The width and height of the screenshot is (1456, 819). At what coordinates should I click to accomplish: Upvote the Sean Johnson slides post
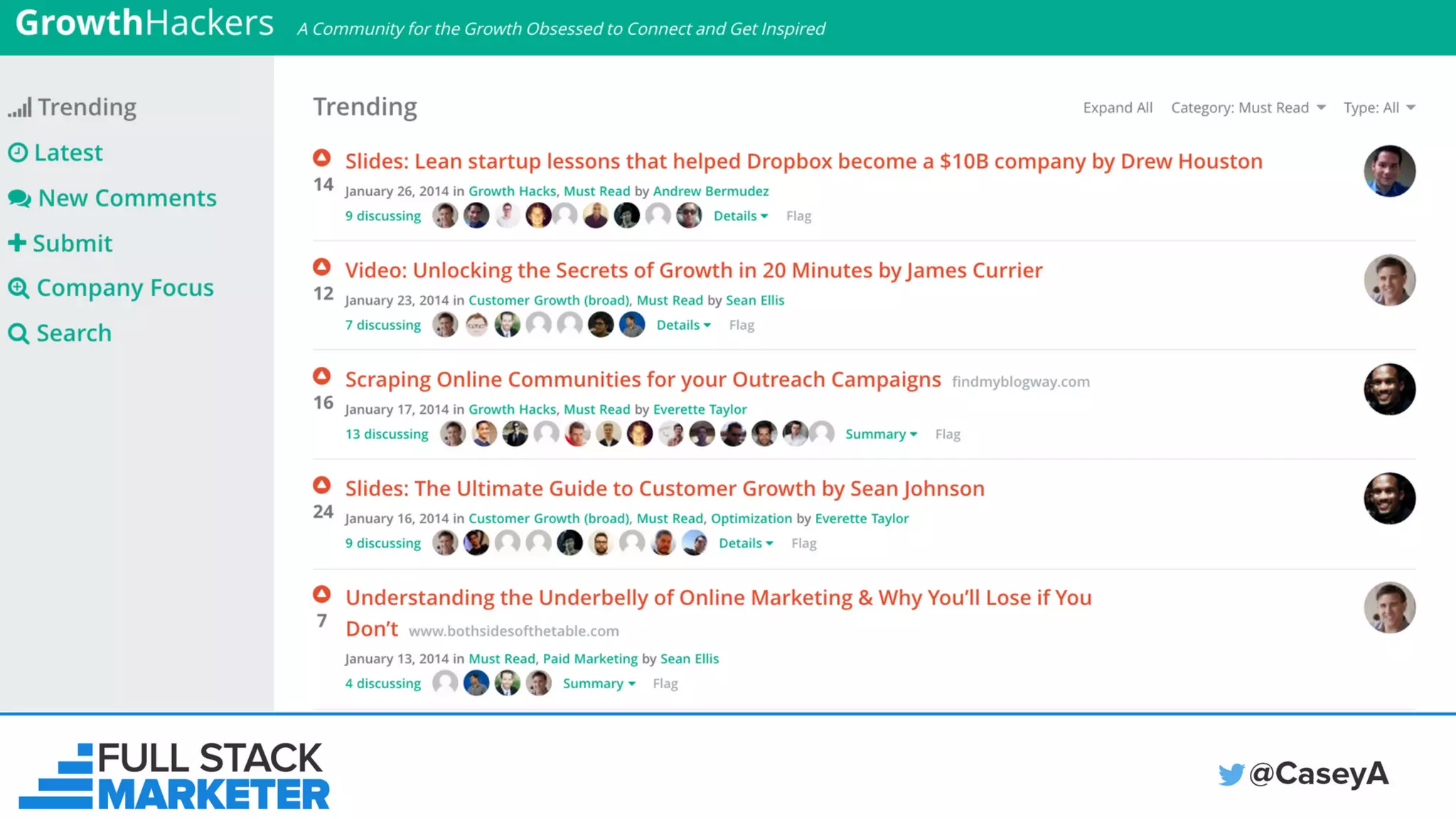322,485
